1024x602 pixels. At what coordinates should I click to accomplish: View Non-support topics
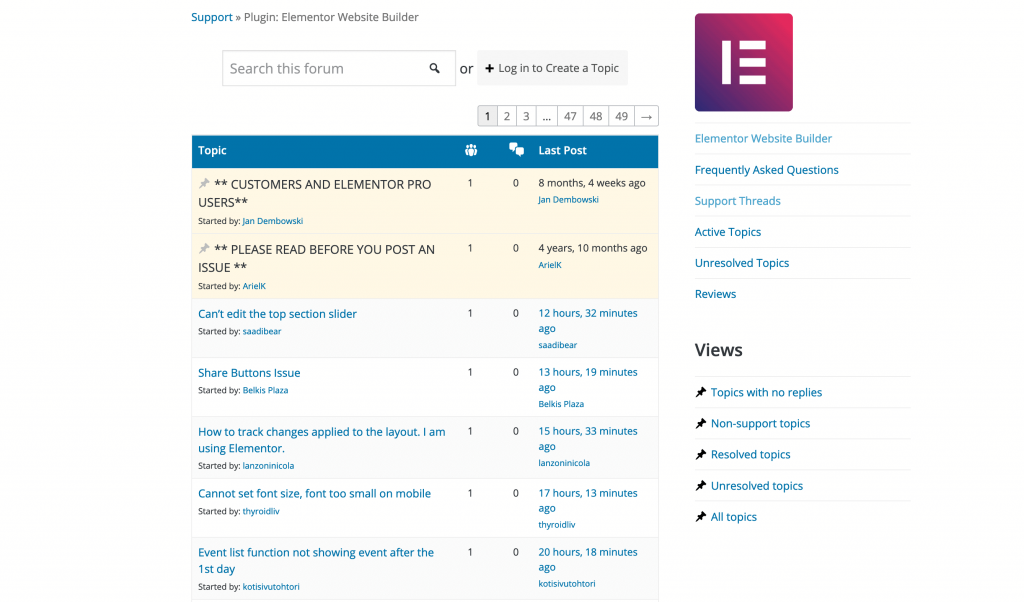760,424
